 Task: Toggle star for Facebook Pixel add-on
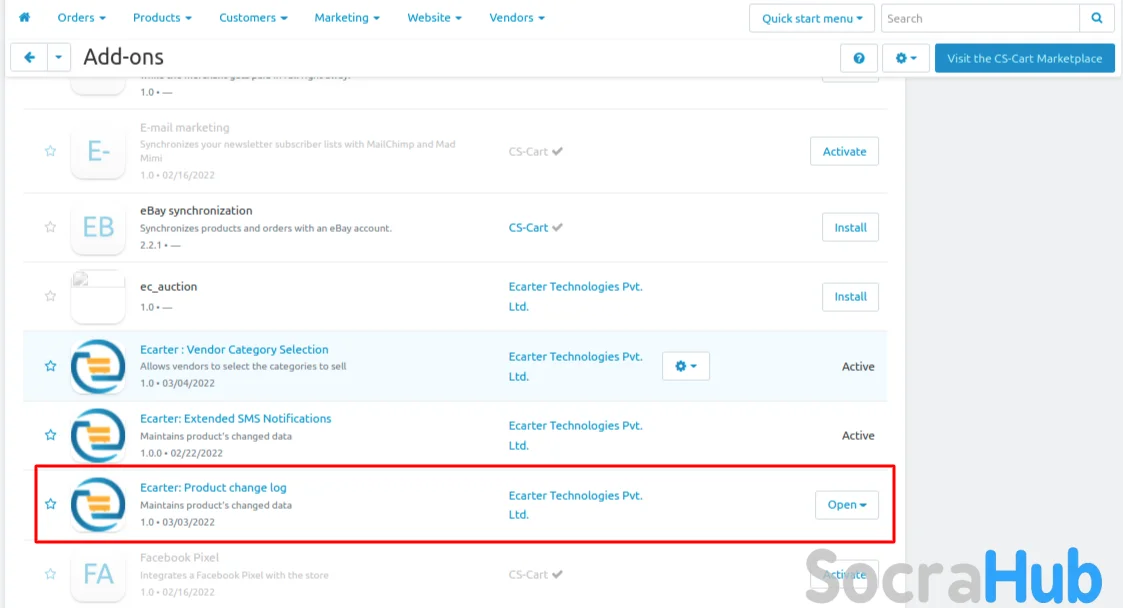click(50, 574)
